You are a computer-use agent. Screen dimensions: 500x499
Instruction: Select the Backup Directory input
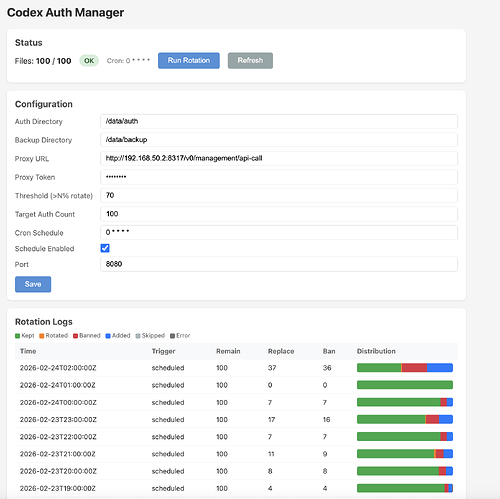tap(279, 140)
